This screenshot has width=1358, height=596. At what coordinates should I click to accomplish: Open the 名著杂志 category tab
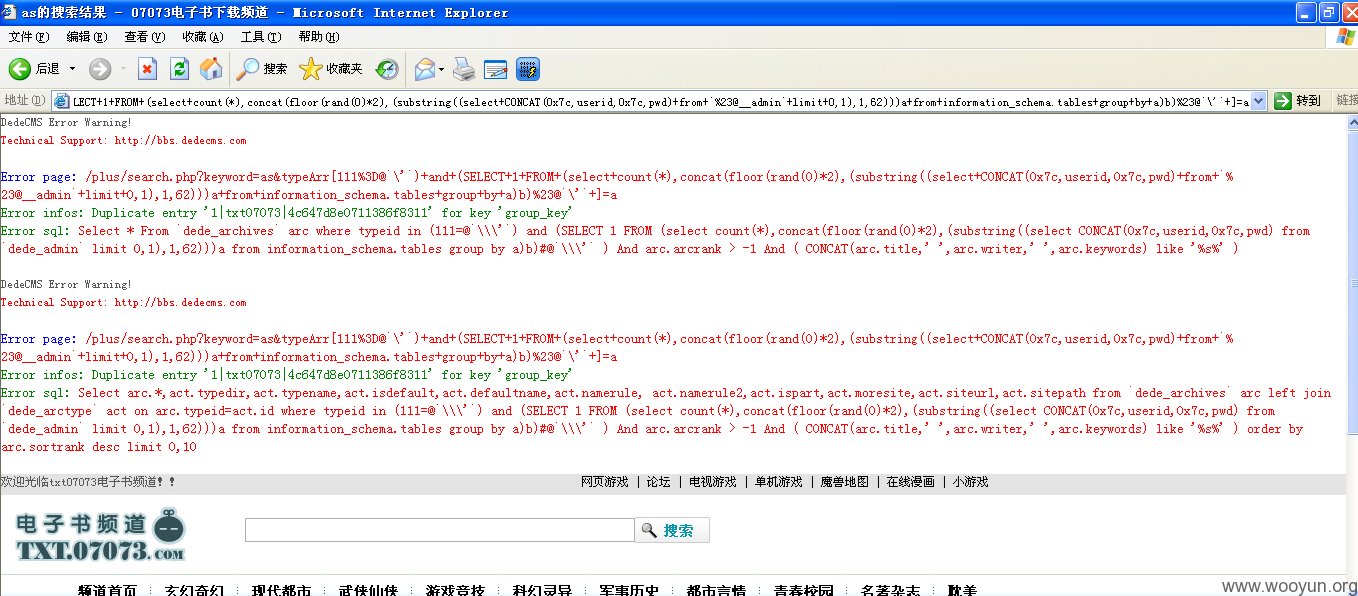pyautogui.click(x=890, y=591)
